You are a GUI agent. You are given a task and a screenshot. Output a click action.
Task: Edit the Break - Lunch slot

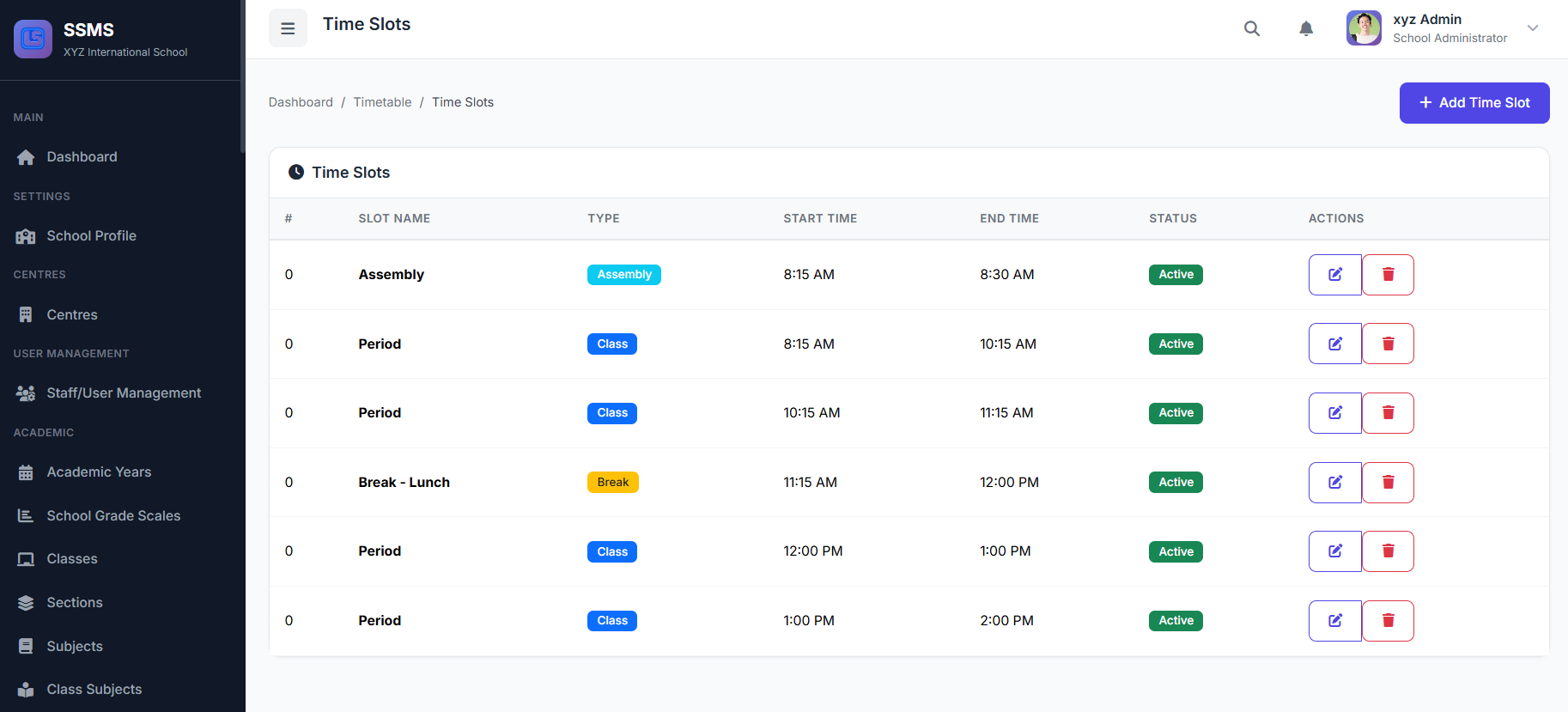[1334, 483]
